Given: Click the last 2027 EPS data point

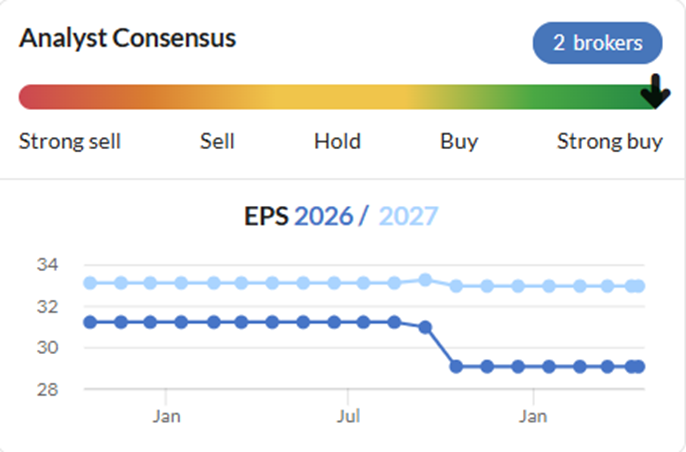Looking at the screenshot, I should click(638, 286).
